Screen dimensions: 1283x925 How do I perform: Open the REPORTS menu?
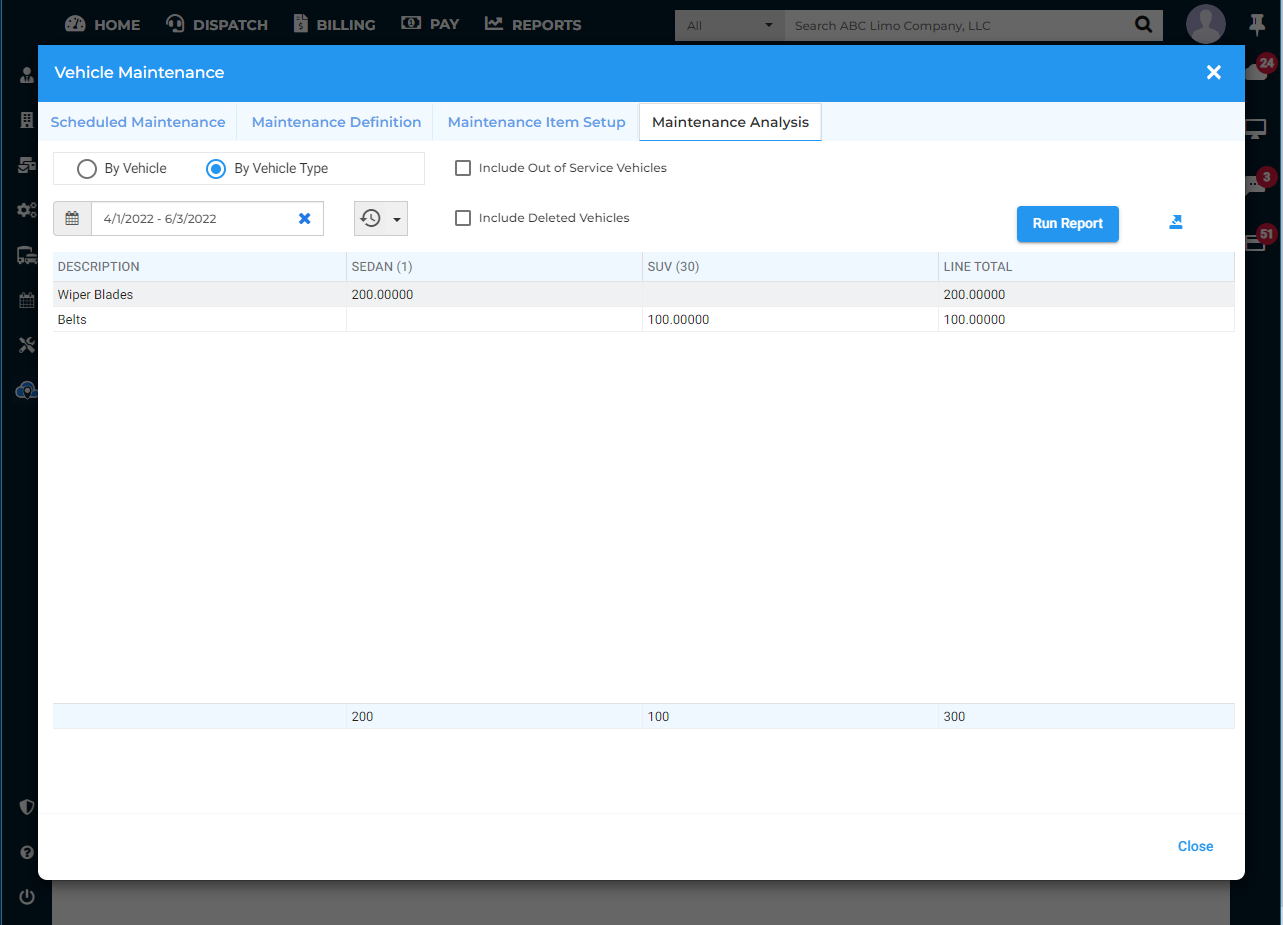click(x=533, y=24)
